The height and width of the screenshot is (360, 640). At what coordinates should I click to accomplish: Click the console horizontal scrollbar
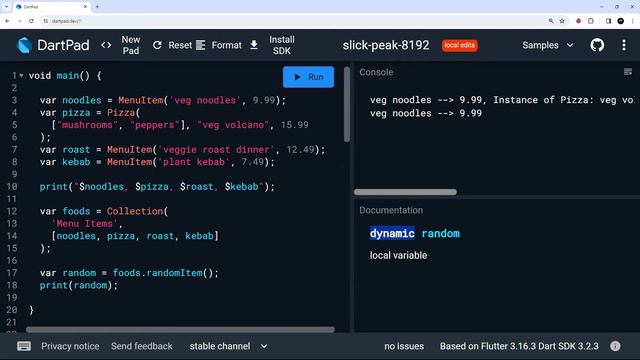pyautogui.click(x=405, y=192)
